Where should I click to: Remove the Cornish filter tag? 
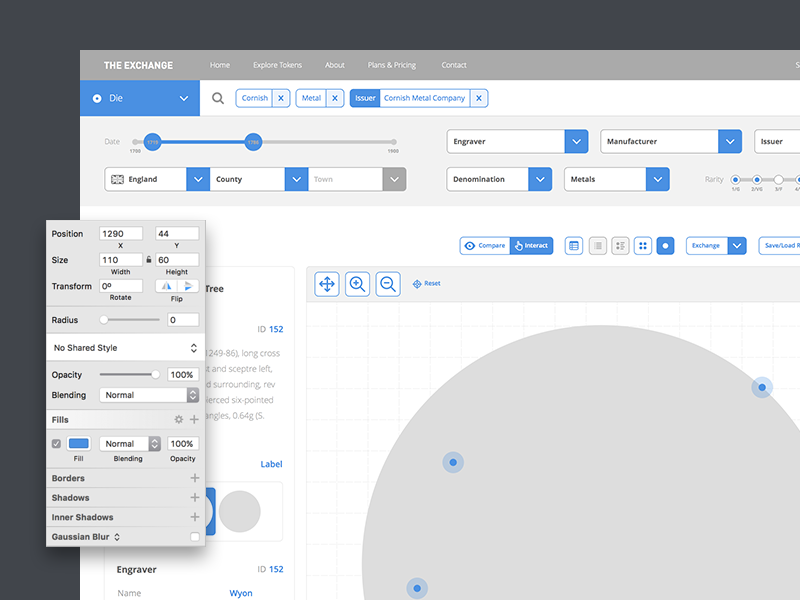(x=281, y=98)
